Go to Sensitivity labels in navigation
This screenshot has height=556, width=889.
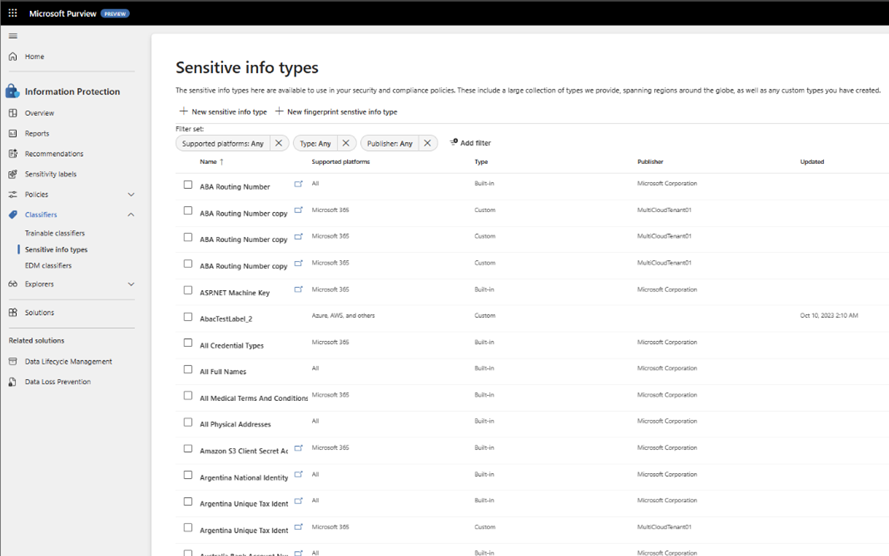(50, 174)
